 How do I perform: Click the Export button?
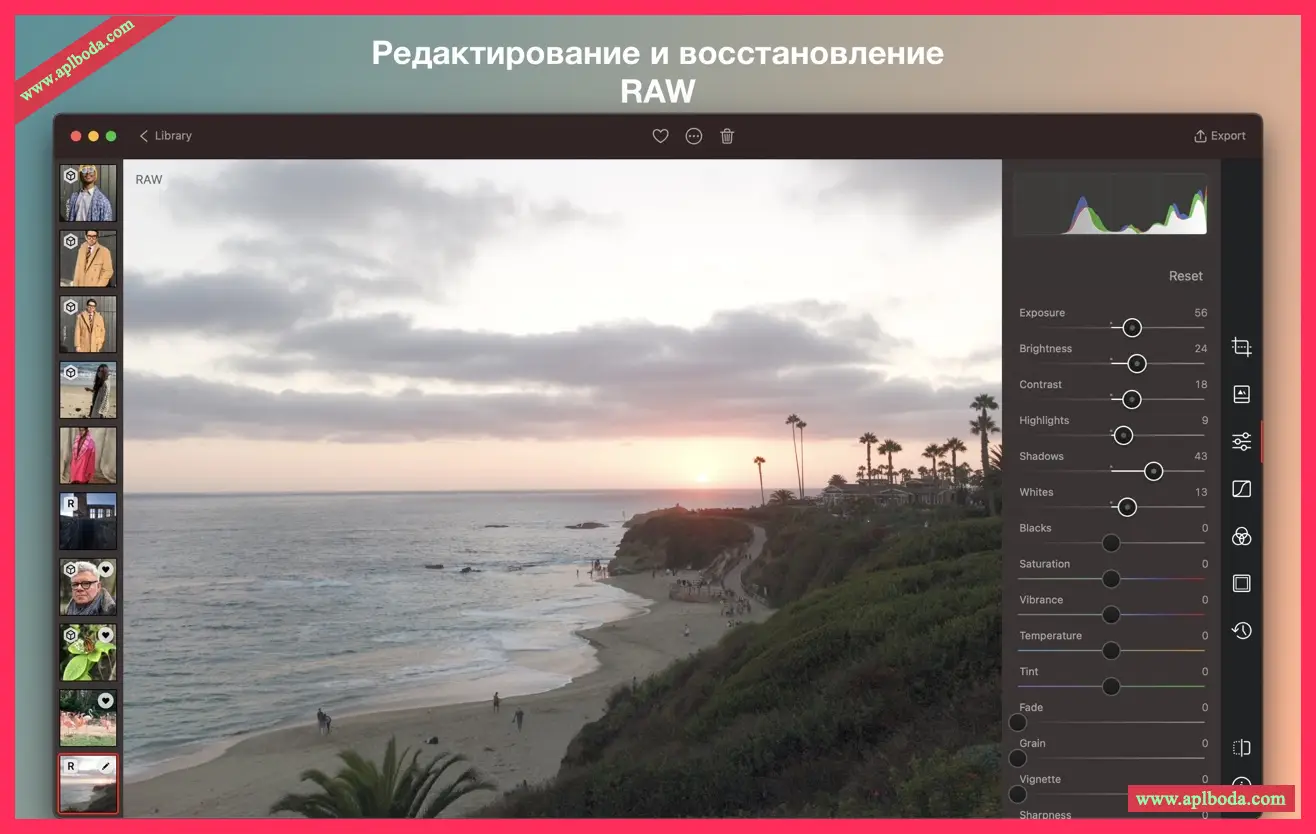[1220, 136]
